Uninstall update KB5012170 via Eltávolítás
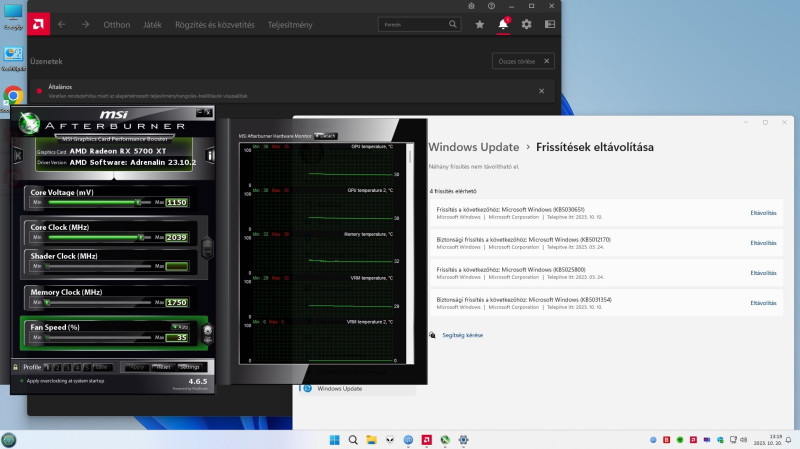The width and height of the screenshot is (800, 449). point(763,243)
